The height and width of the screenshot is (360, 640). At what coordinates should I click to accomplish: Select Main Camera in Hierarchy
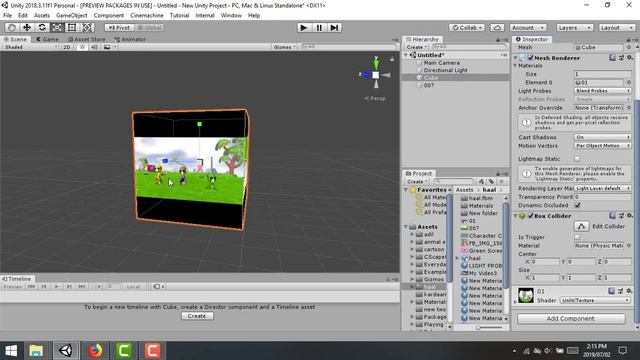[x=442, y=62]
